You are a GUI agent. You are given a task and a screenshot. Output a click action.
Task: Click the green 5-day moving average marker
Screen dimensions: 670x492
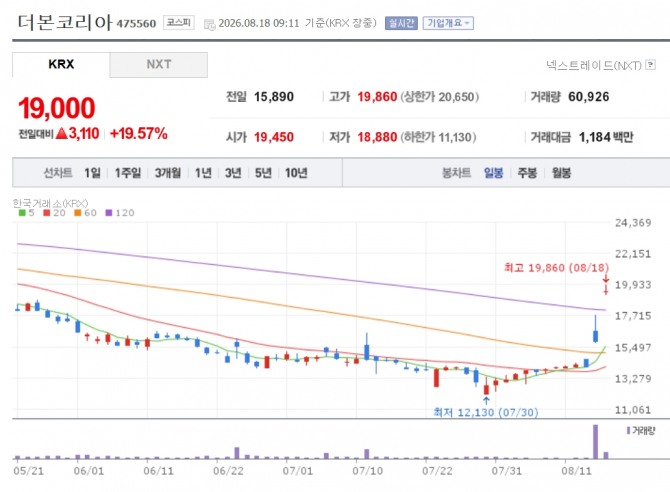[x=22, y=213]
